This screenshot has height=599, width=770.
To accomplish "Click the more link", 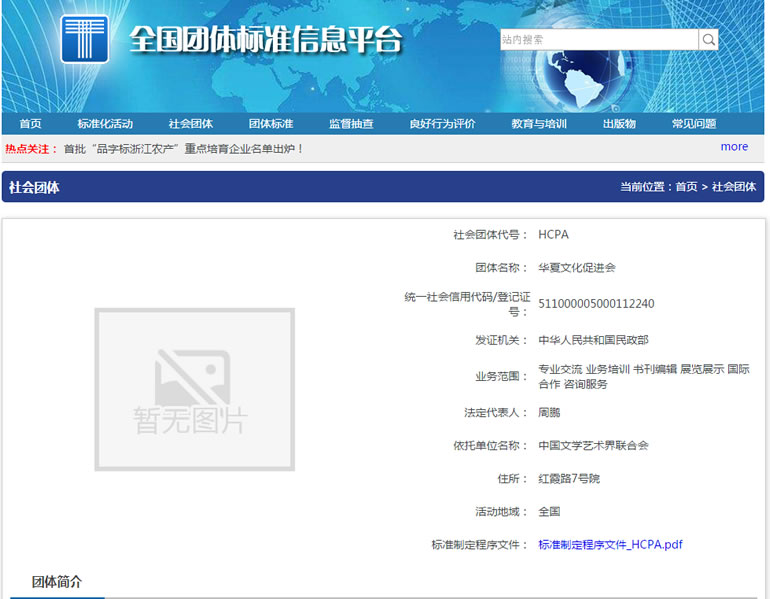I will coord(734,147).
